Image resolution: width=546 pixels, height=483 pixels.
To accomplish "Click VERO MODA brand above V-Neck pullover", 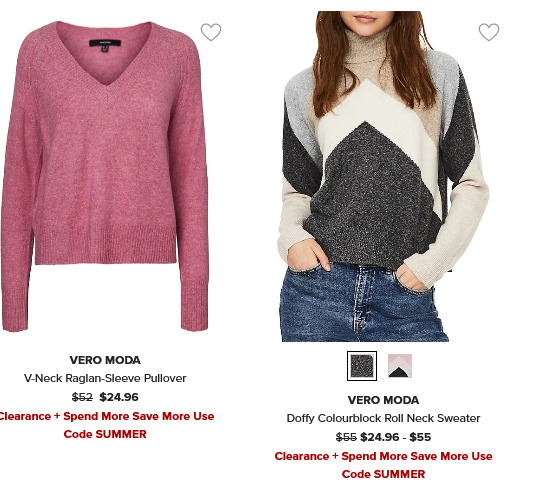I will (x=105, y=360).
